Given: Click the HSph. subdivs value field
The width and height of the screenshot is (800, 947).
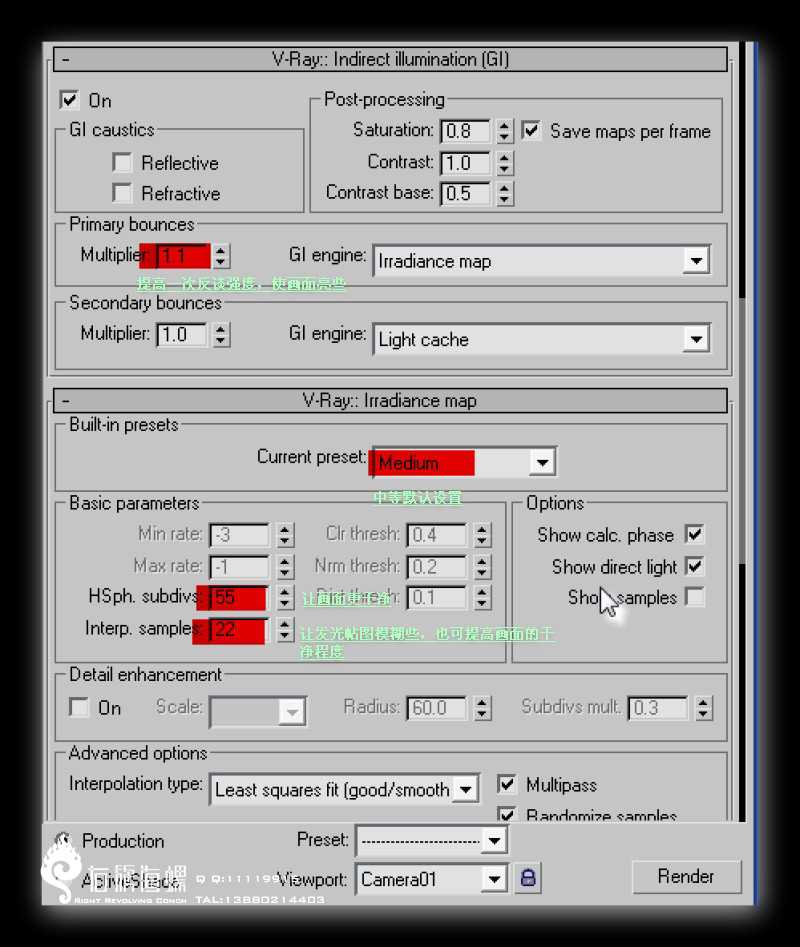Looking at the screenshot, I should coord(238,597).
